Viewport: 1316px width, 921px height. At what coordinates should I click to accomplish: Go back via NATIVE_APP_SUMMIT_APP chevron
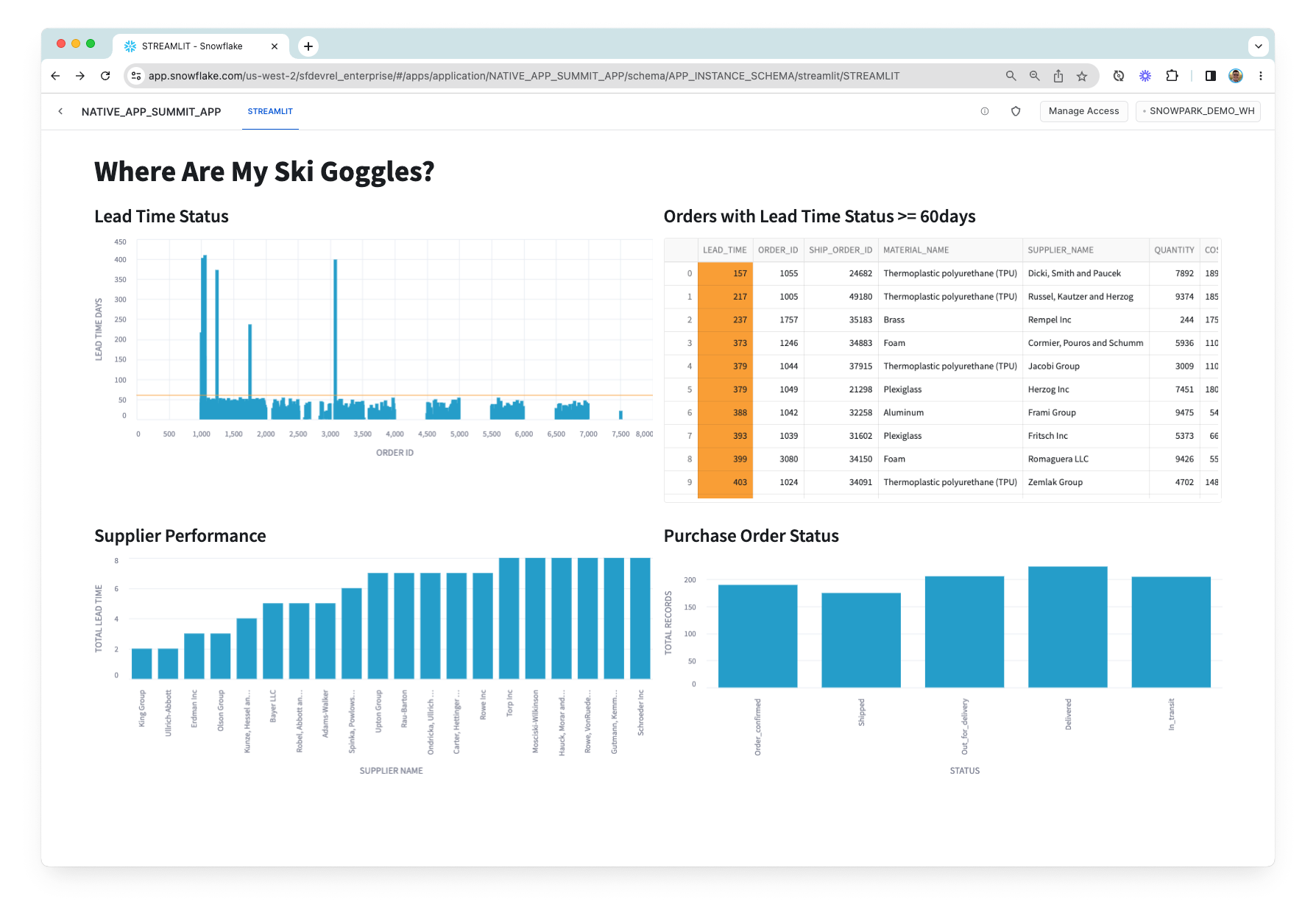[60, 111]
